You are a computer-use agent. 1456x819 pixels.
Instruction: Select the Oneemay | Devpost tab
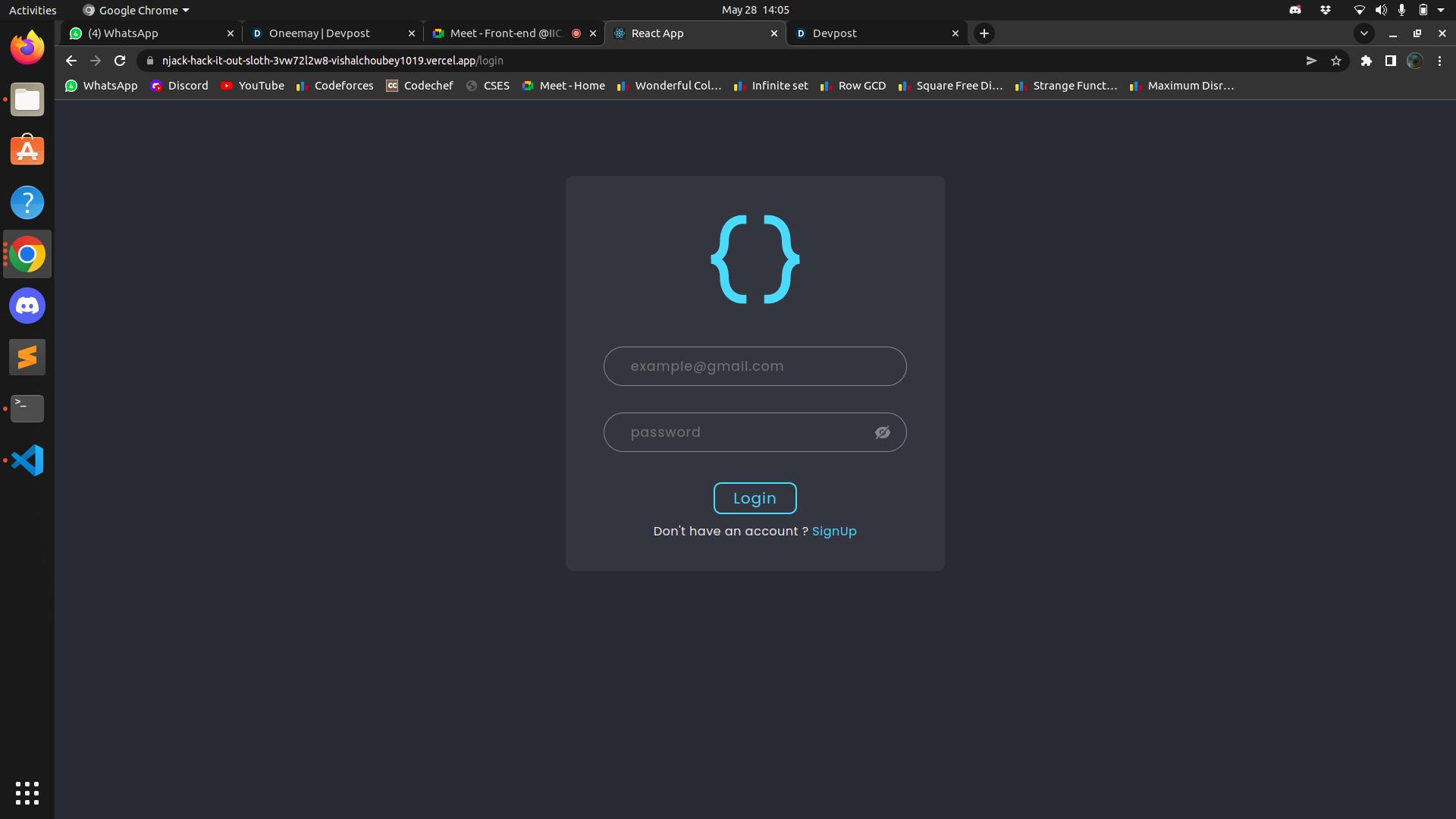(x=326, y=33)
